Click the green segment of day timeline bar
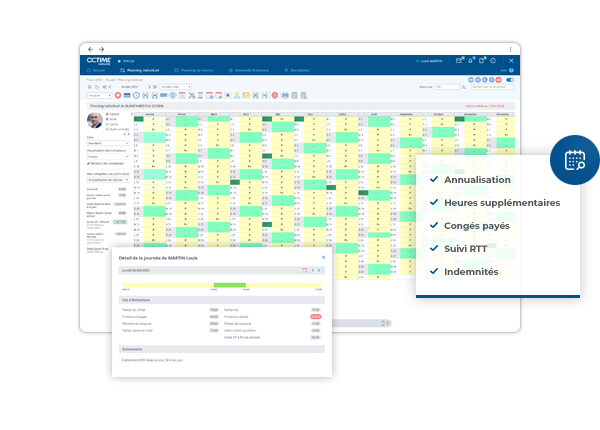 point(230,285)
